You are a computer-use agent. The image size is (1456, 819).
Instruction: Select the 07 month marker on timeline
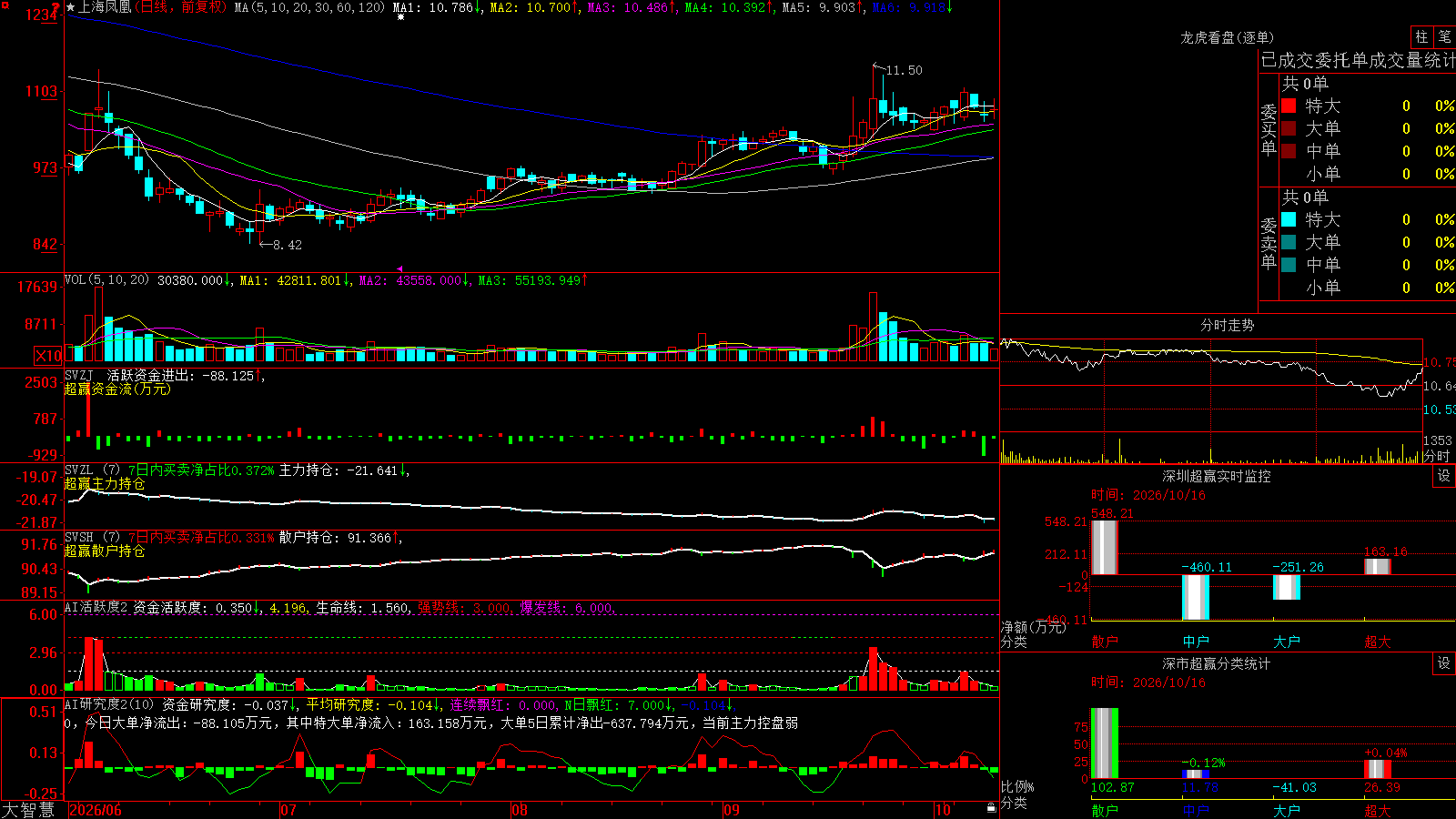click(x=288, y=810)
